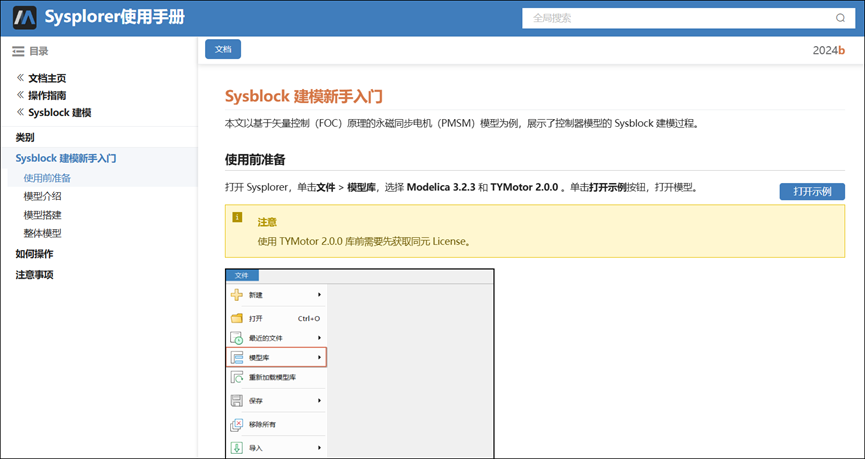This screenshot has width=865, height=459.
Task: Open the 文件 menu tab in the screenshot
Action: [242, 276]
